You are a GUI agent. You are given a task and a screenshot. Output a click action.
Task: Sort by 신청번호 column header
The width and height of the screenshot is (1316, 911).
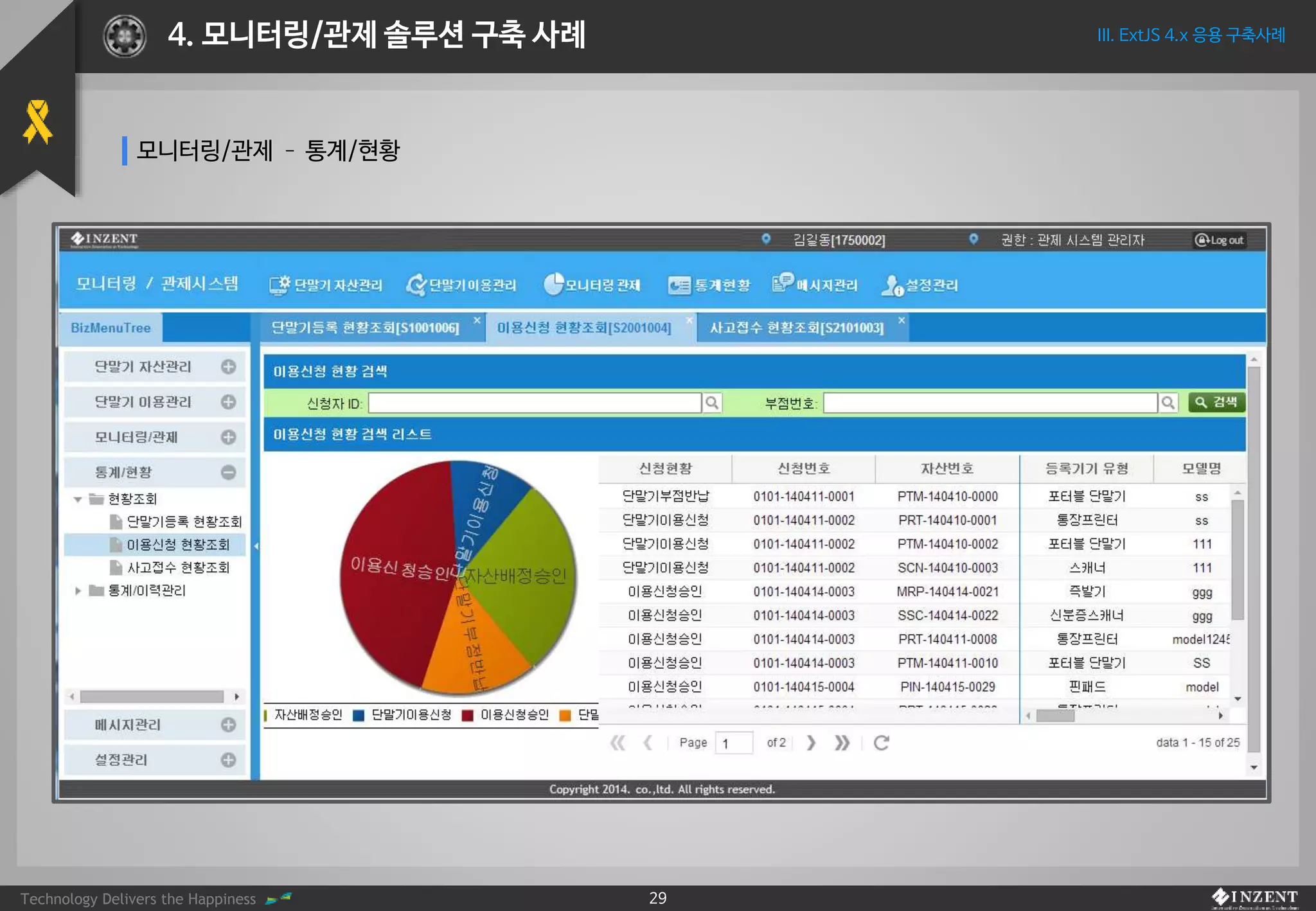pyautogui.click(x=804, y=468)
